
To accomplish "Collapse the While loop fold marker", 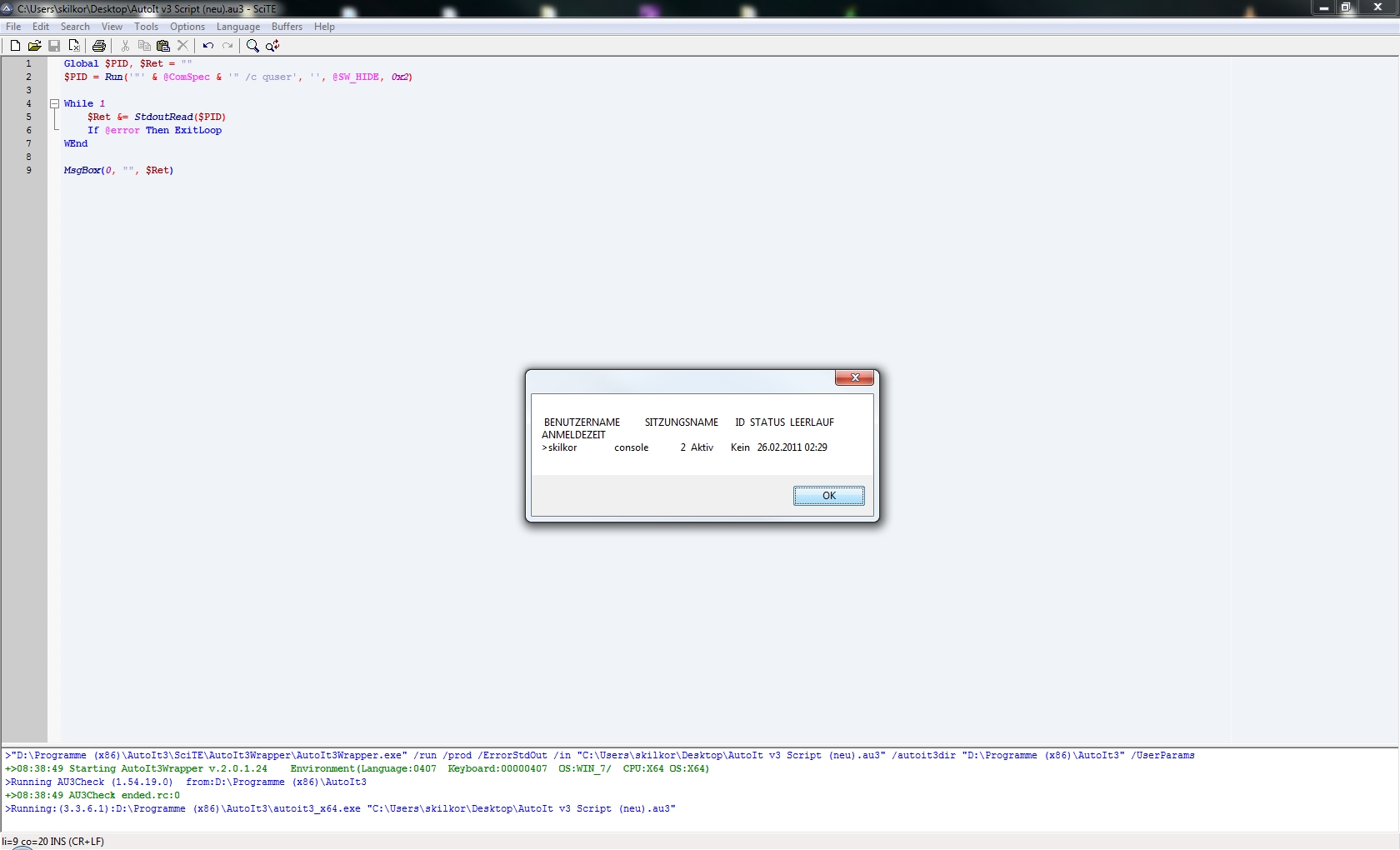I will [54, 104].
